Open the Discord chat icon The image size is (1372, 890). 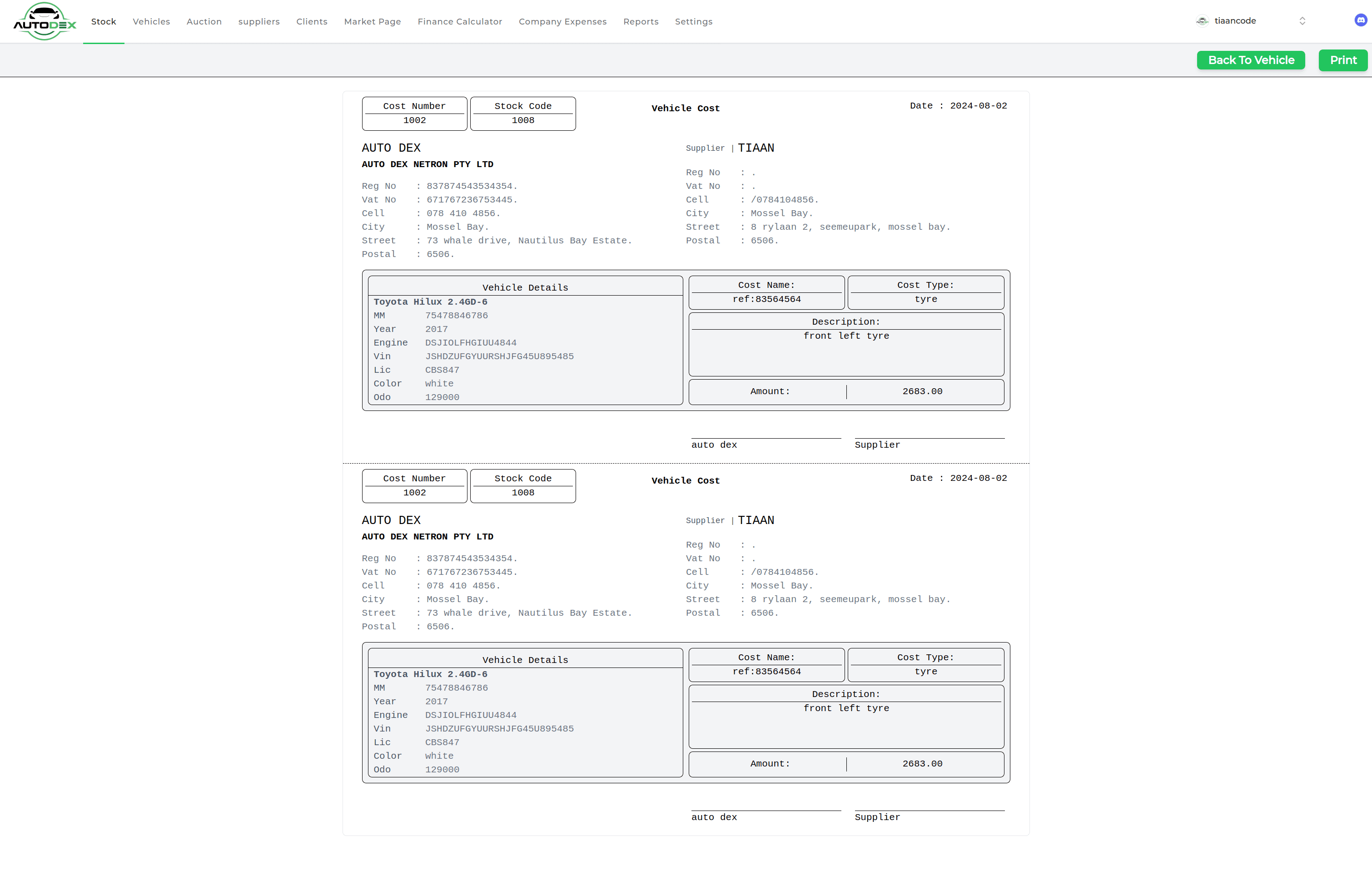point(1361,21)
